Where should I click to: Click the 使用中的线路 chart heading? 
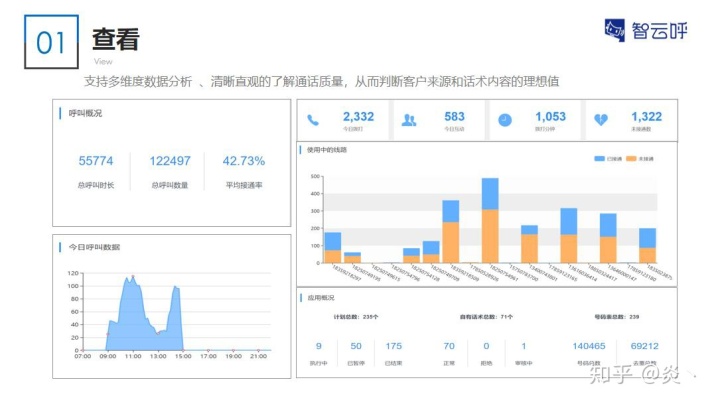click(326, 150)
